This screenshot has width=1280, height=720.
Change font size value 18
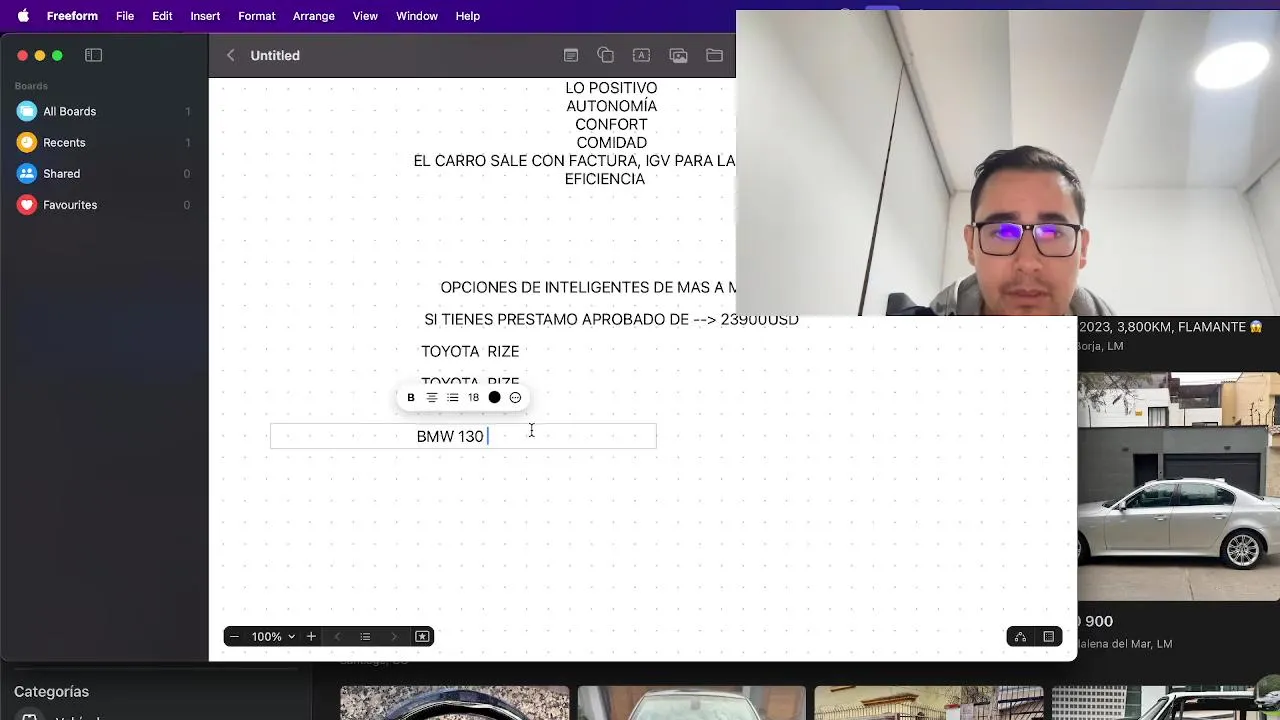[474, 398]
